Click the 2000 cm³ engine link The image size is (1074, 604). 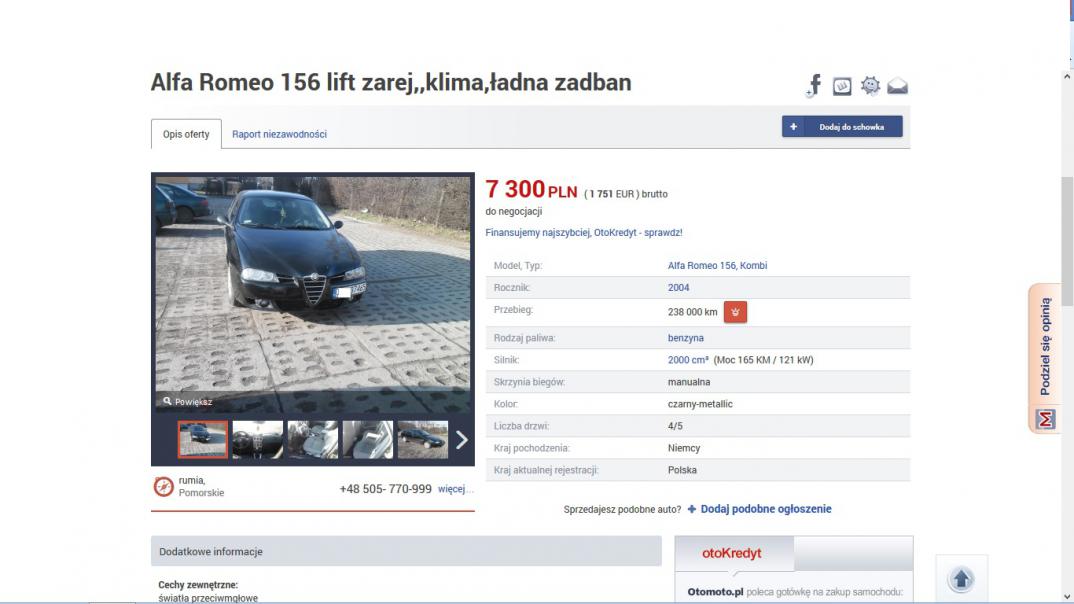688,360
